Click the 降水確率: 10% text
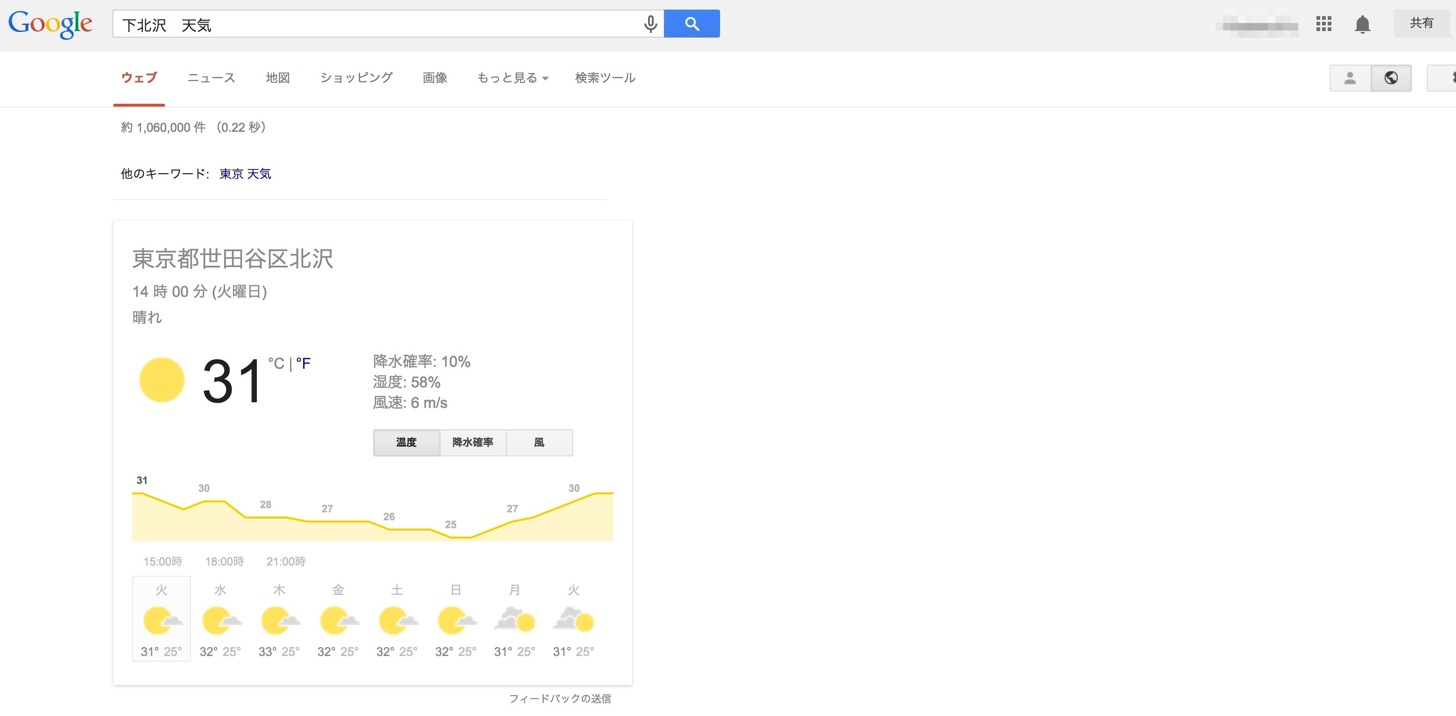 (422, 362)
